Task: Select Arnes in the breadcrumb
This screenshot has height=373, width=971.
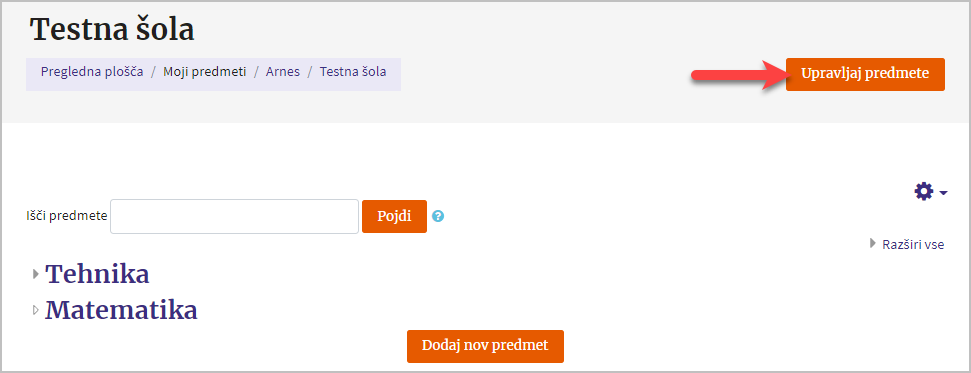Action: [x=283, y=72]
